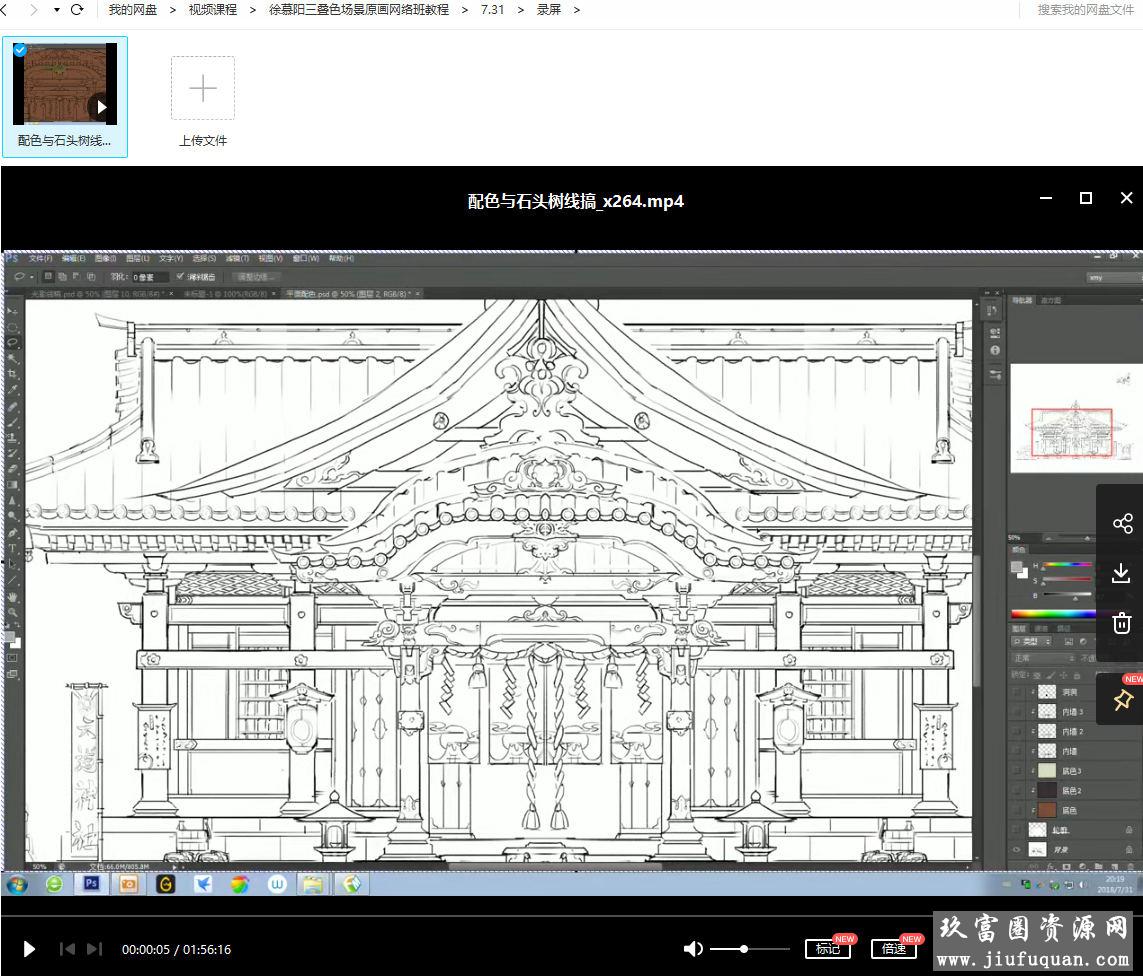
Task: Go back to the previous folder
Action: click(x=6, y=10)
